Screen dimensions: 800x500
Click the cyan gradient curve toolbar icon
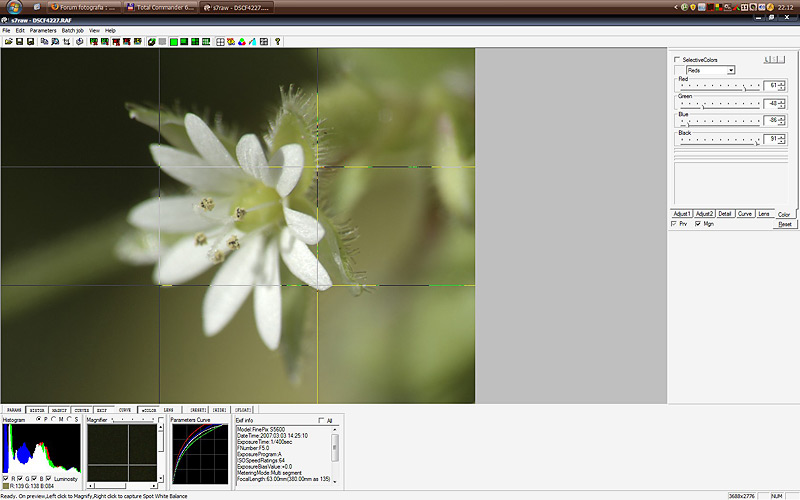coord(253,42)
